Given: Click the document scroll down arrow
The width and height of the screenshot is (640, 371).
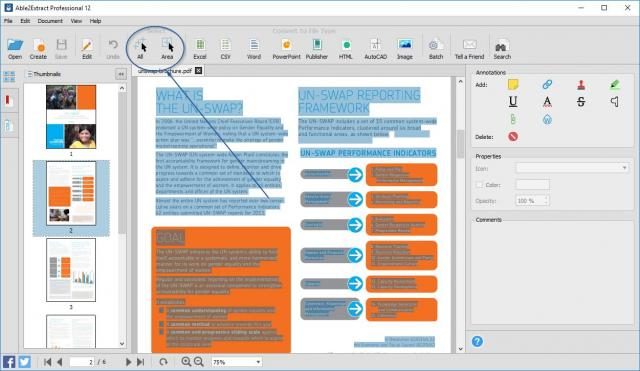Looking at the screenshot, I should point(460,349).
